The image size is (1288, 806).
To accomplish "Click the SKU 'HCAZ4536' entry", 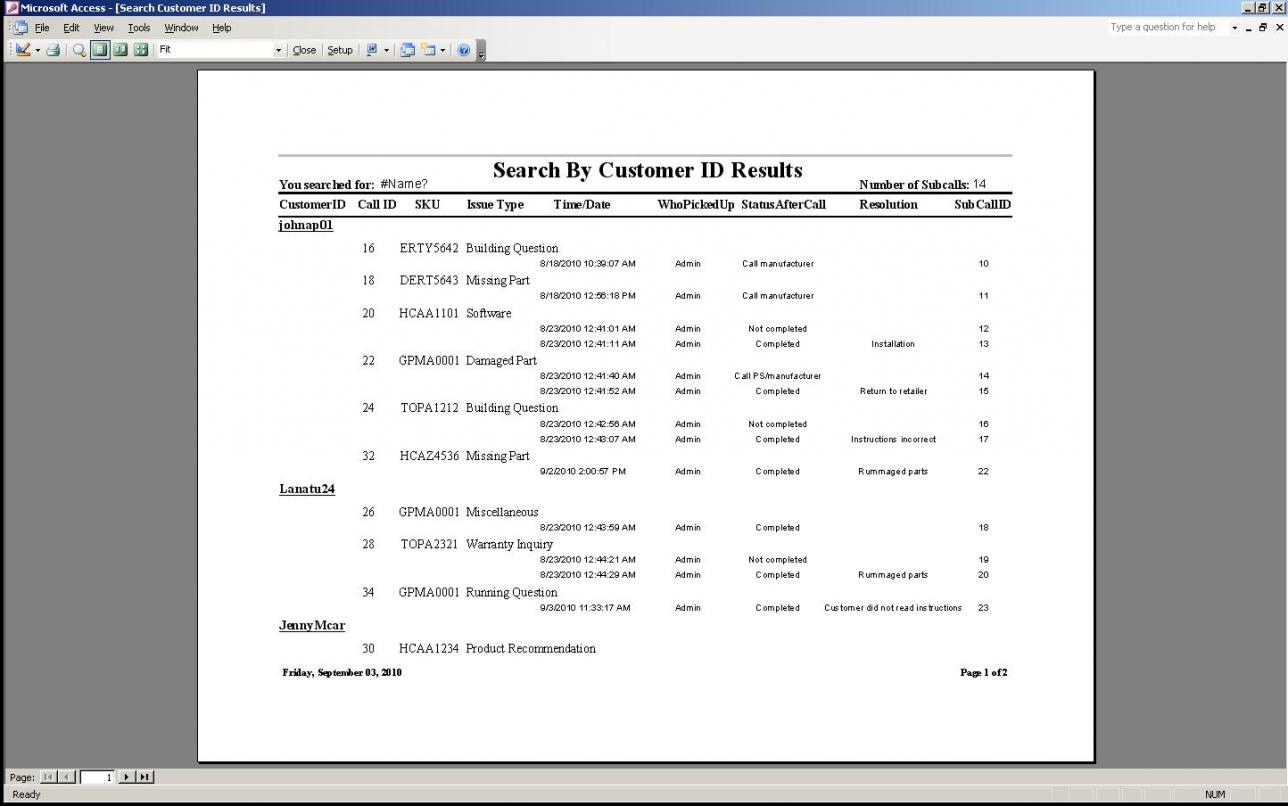I will pyautogui.click(x=429, y=456).
